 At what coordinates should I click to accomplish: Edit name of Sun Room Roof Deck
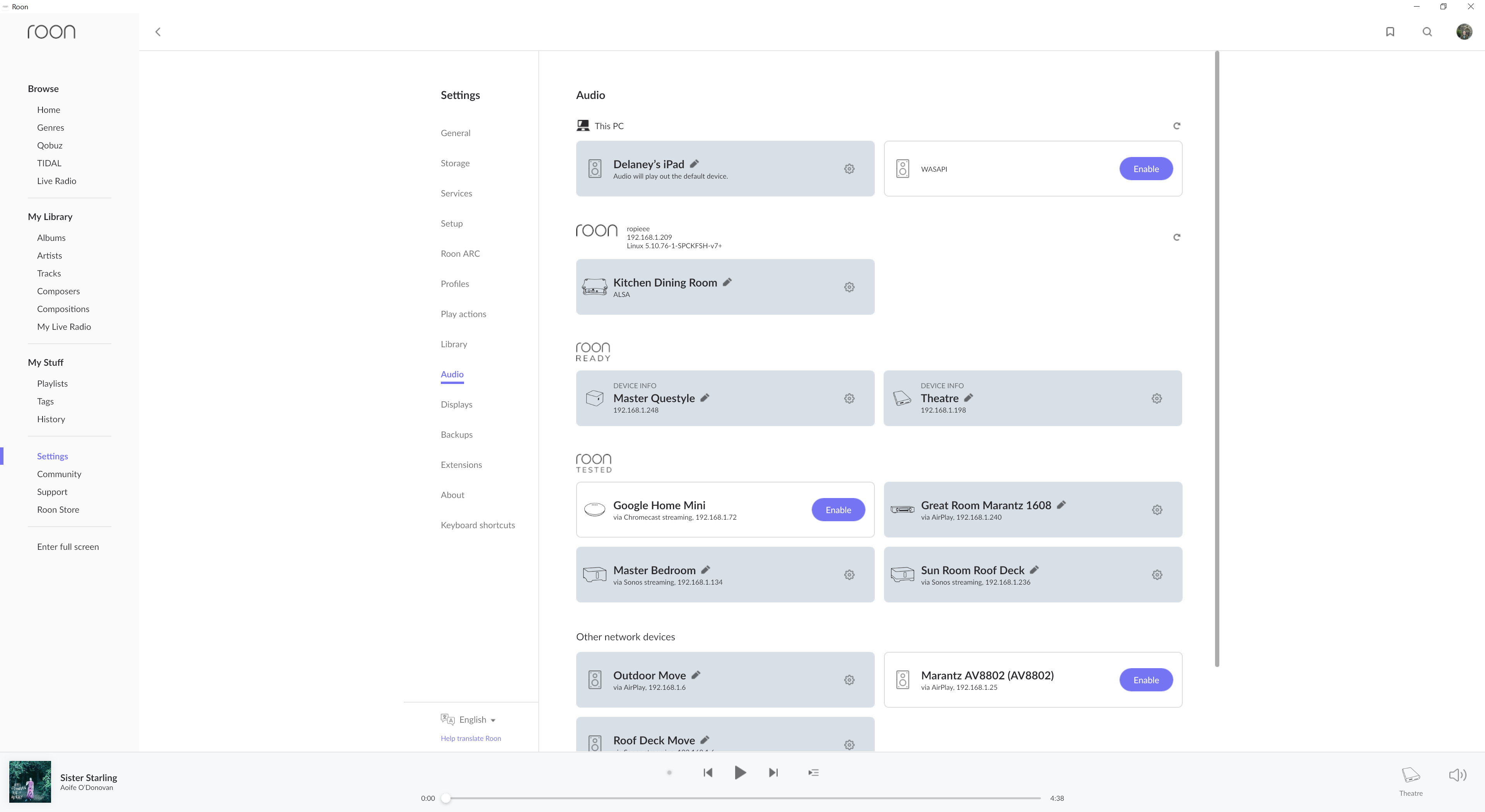pyautogui.click(x=1034, y=570)
